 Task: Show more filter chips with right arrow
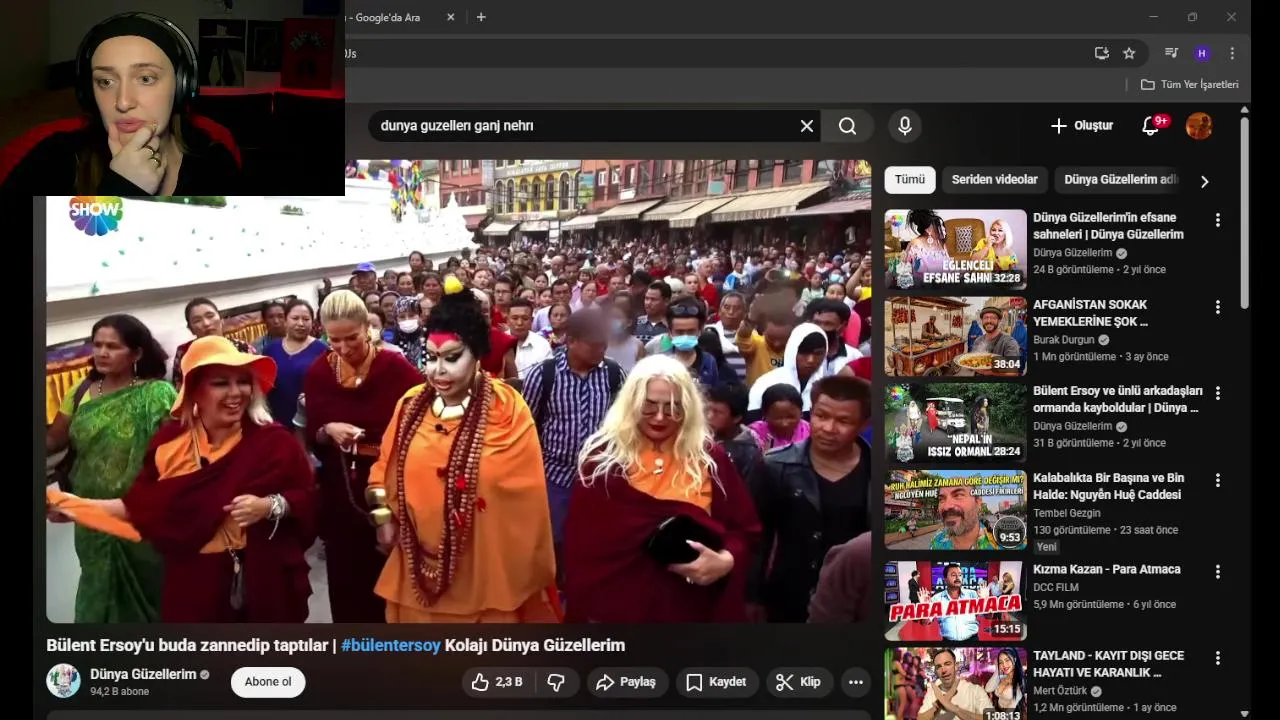click(1204, 181)
